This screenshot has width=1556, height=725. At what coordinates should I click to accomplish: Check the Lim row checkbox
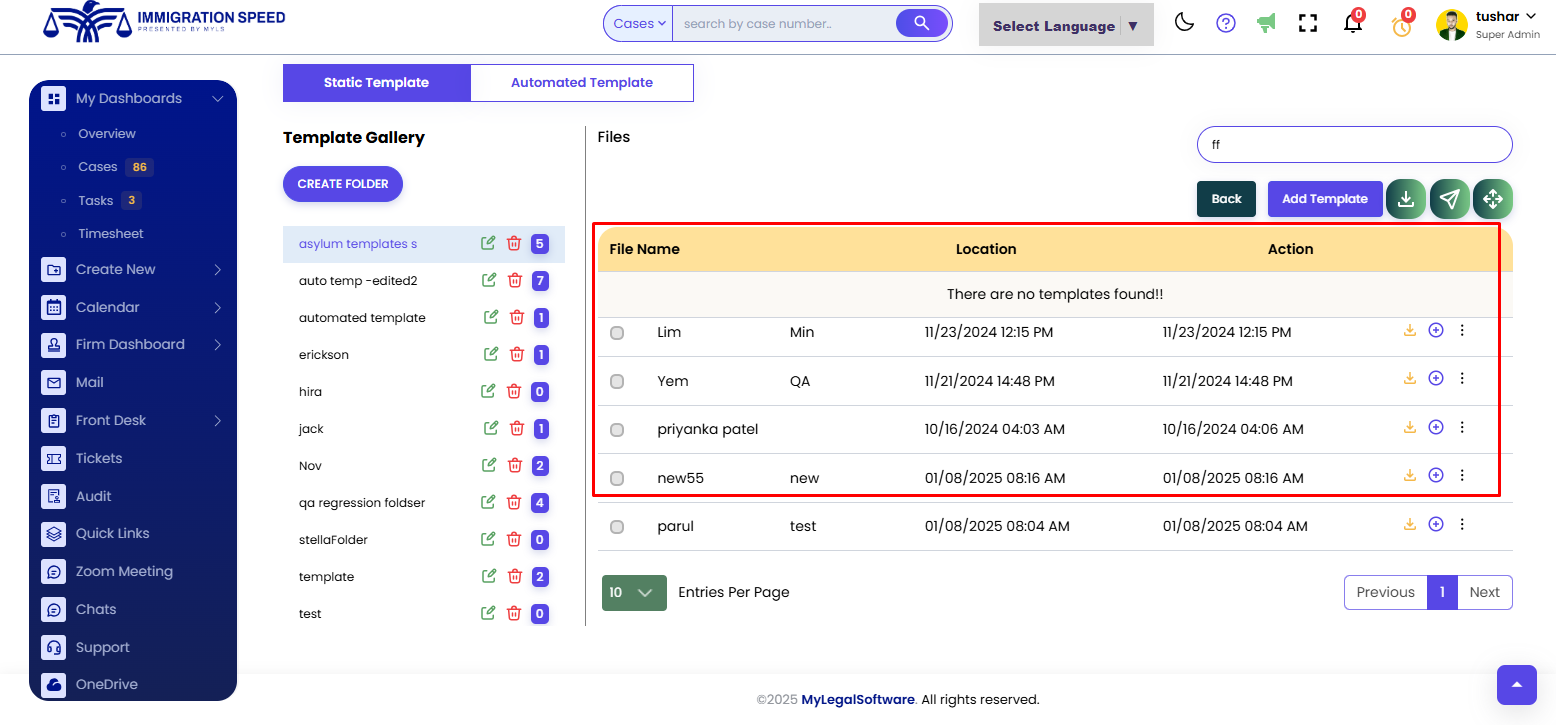pos(617,333)
